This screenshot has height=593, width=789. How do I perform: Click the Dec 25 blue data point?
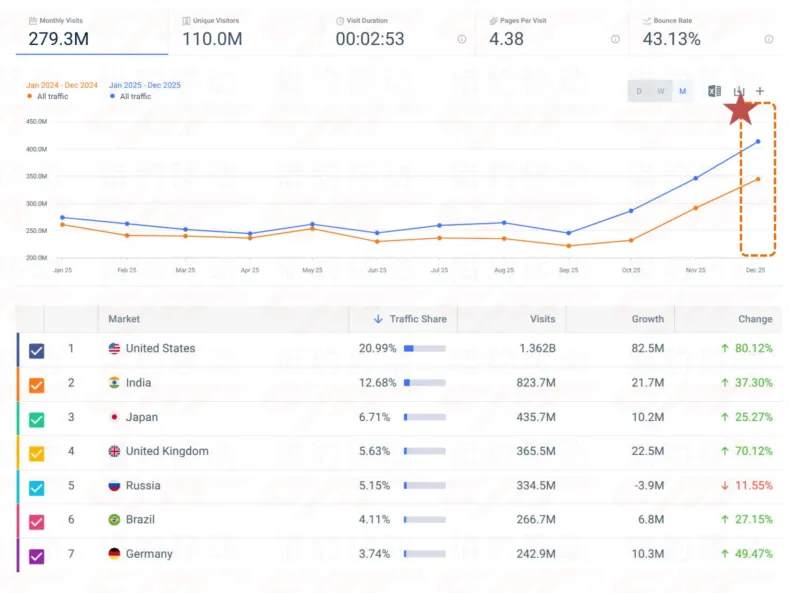(x=758, y=142)
